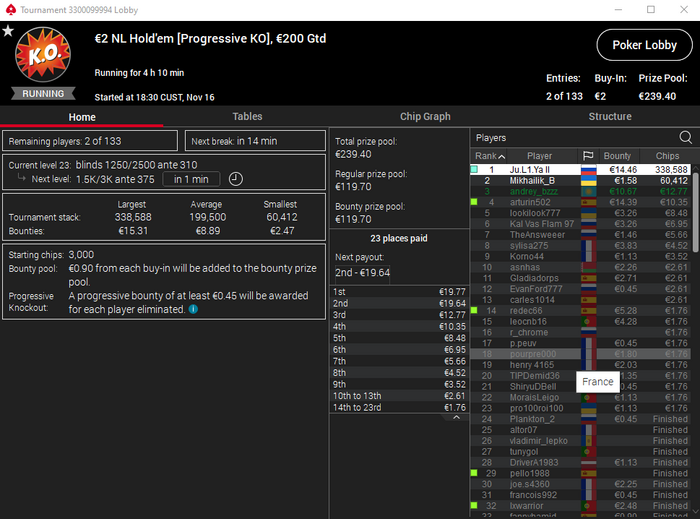Click the green marker beside arturin502

[474, 202]
